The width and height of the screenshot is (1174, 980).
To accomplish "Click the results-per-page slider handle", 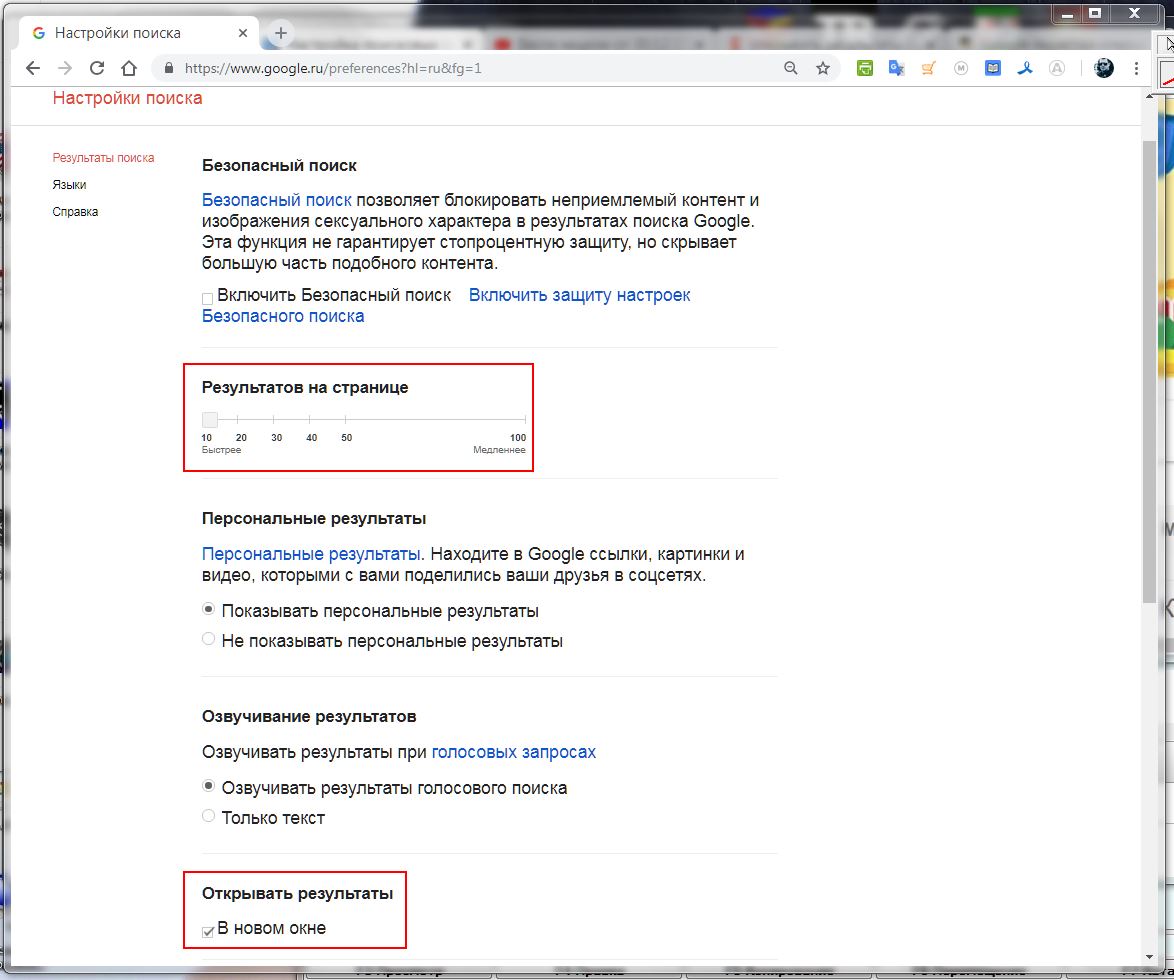I will coord(210,419).
